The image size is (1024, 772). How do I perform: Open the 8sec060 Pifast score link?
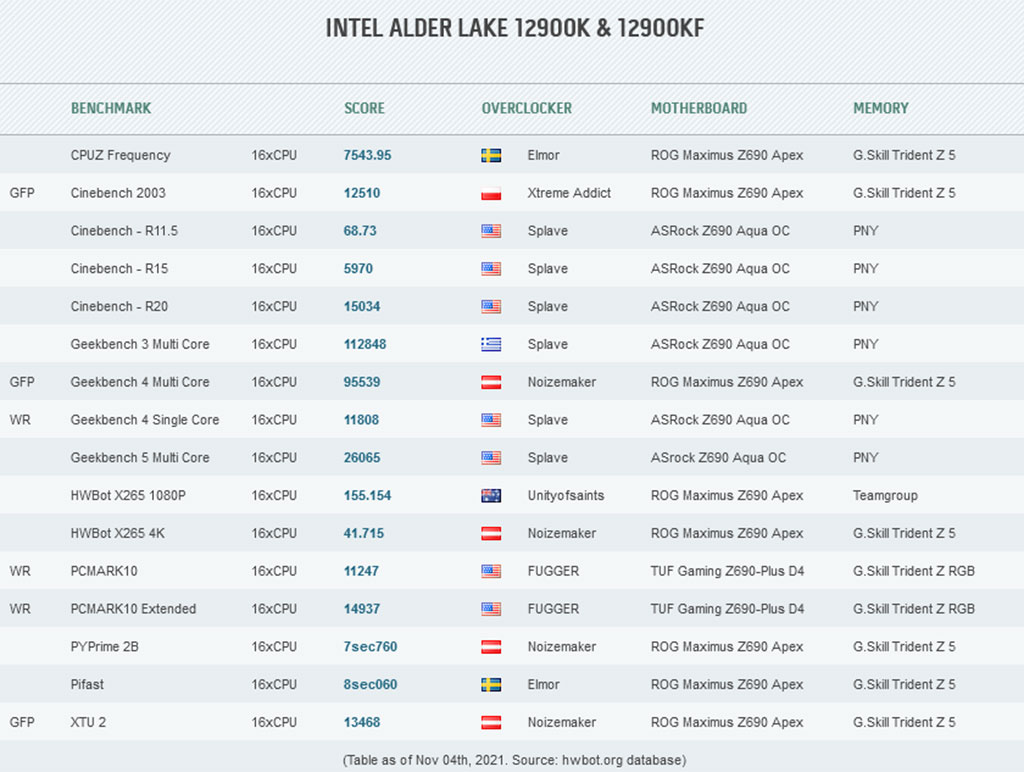coord(370,684)
